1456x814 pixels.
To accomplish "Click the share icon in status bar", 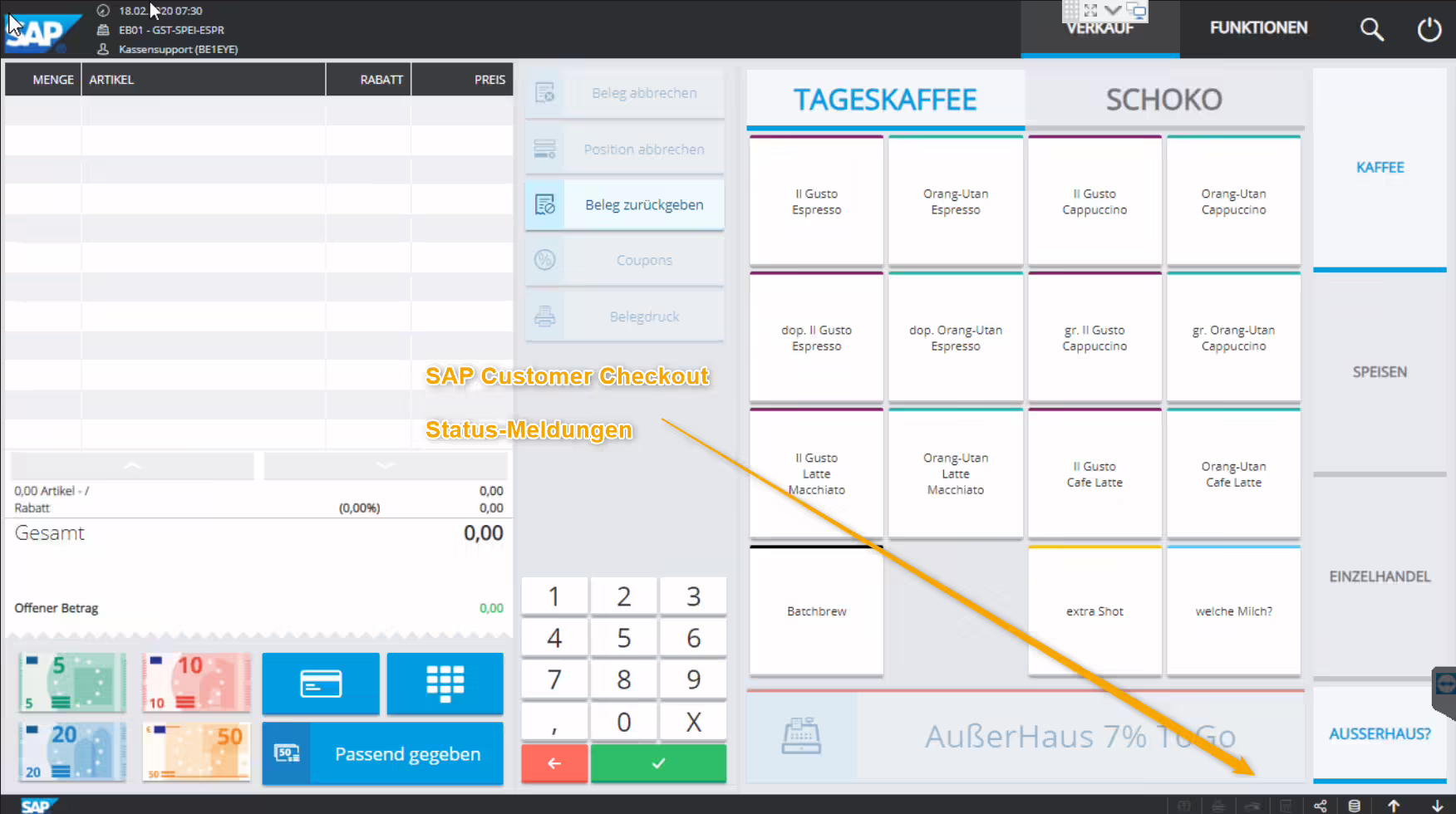I will [1320, 806].
